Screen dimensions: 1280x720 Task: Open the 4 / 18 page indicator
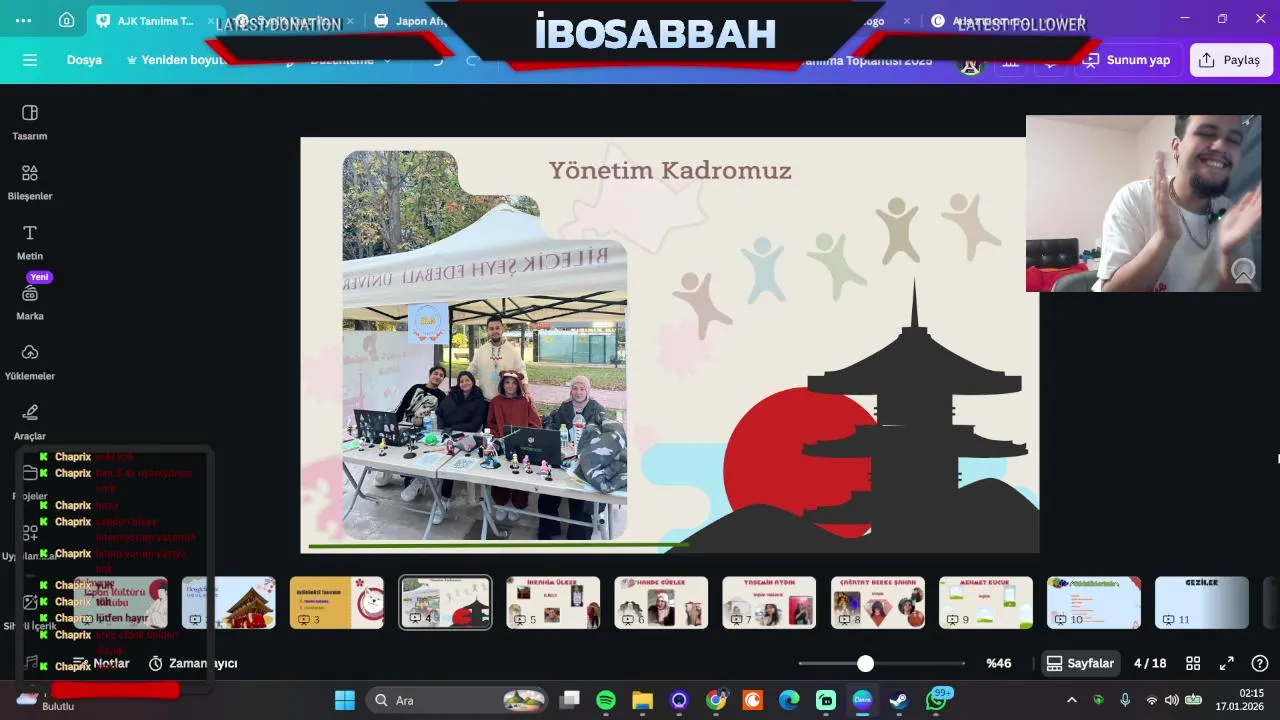click(1150, 663)
